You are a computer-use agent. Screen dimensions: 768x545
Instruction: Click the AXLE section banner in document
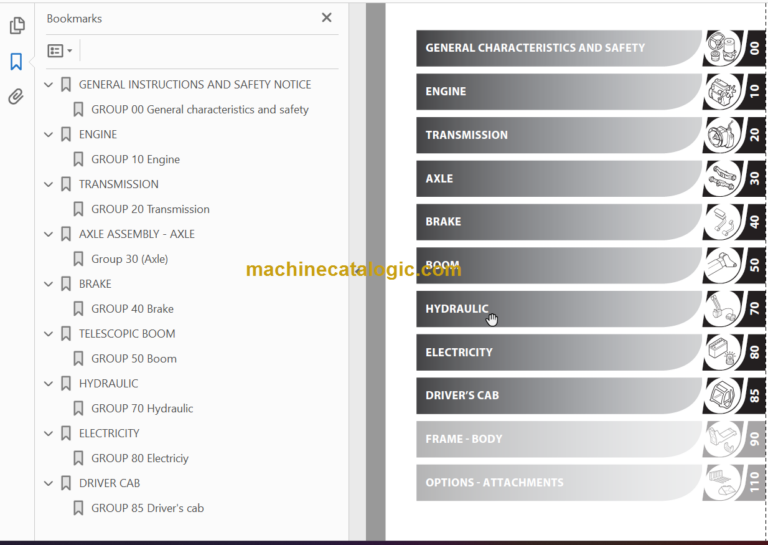[x=559, y=178]
